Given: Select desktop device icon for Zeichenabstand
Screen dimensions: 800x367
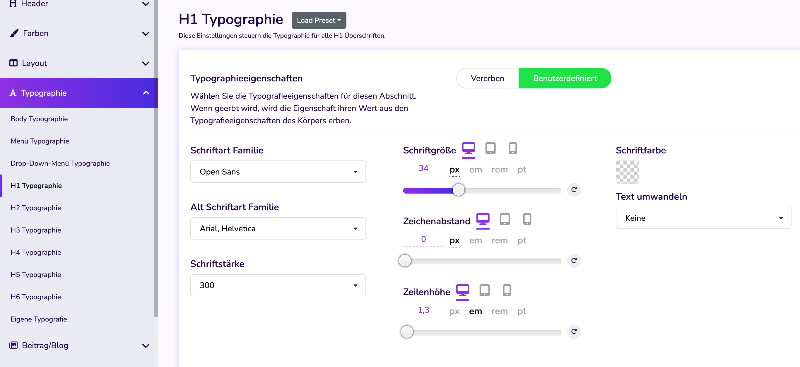Looking at the screenshot, I should point(483,219).
